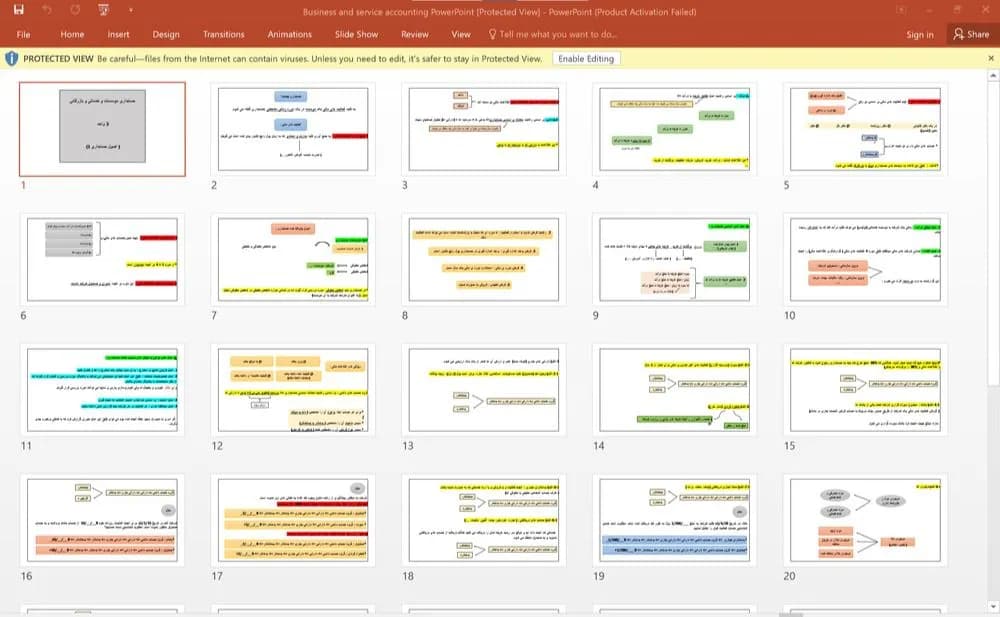Image resolution: width=1000 pixels, height=617 pixels.
Task: Choose slide 16 thumbnail
Action: coord(102,520)
